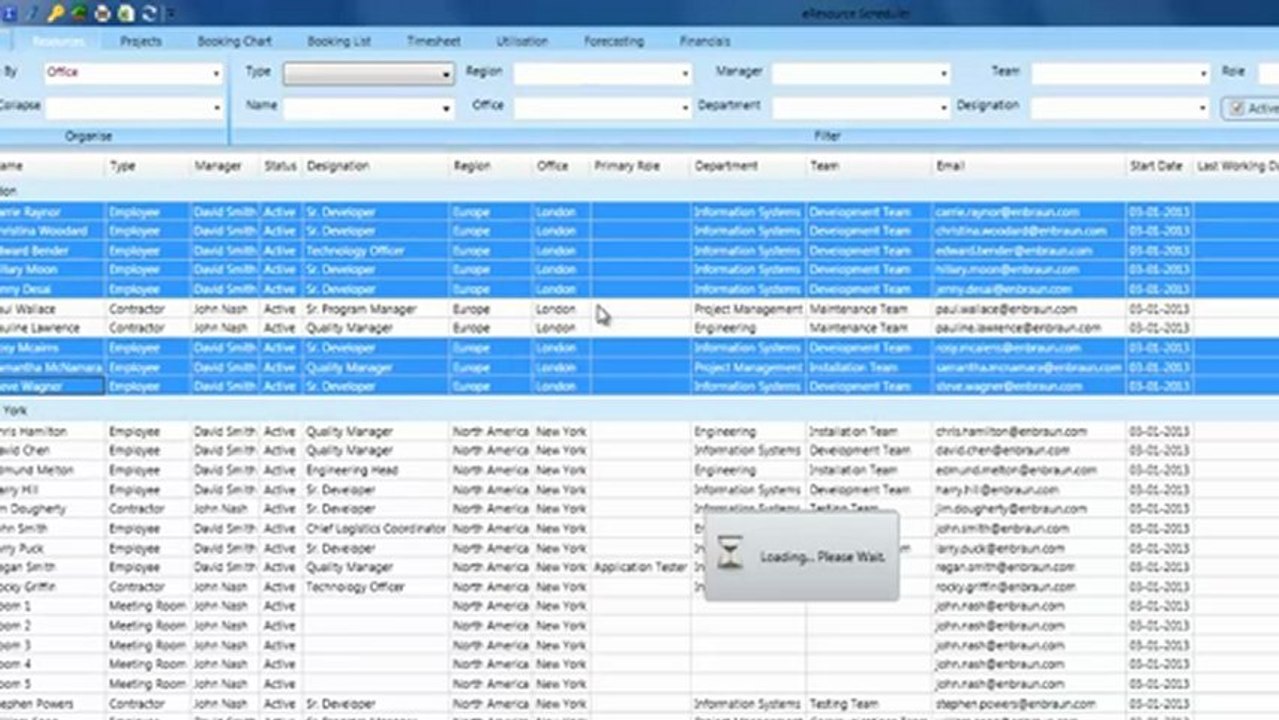The image size is (1279, 720).
Task: Click the refresh arrows icon
Action: 149,13
